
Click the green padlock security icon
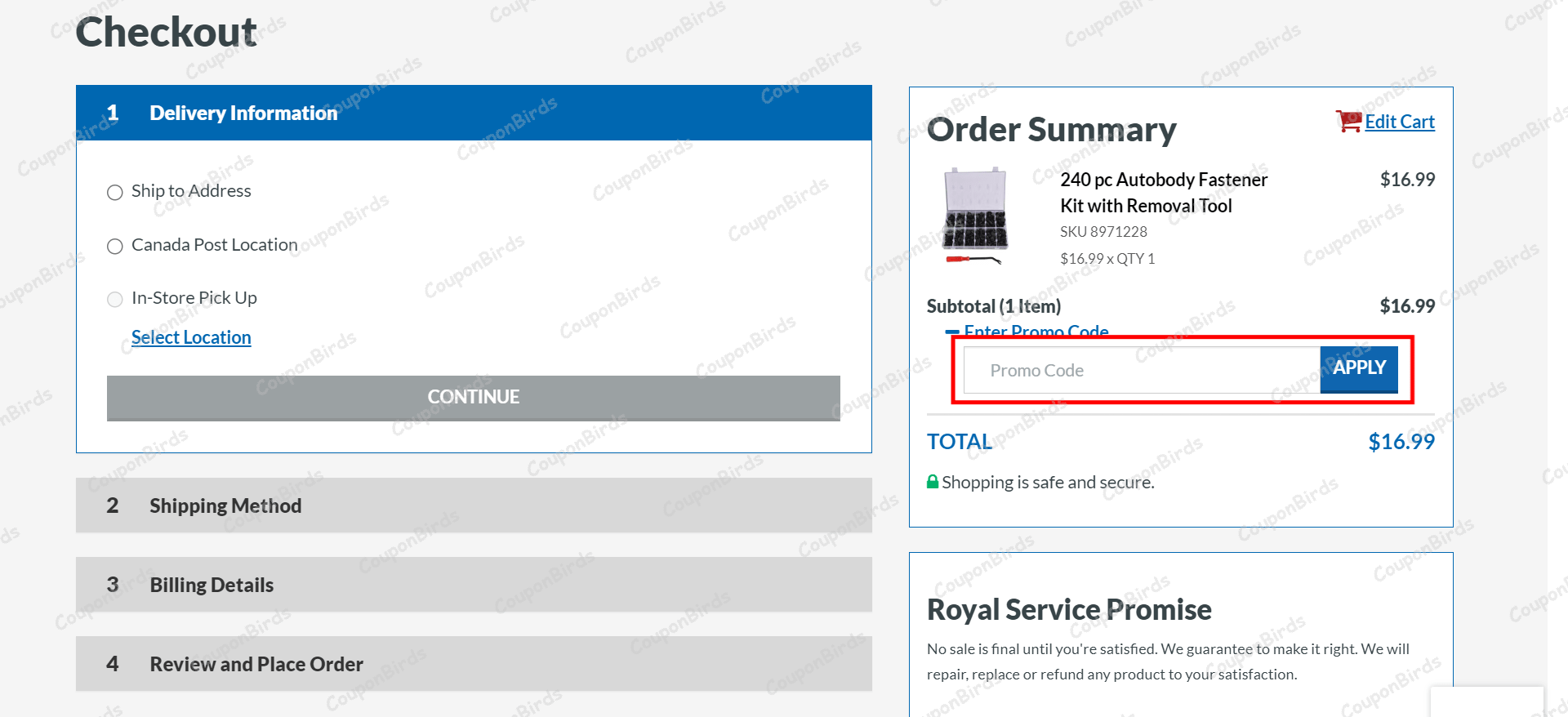pyautogui.click(x=932, y=482)
